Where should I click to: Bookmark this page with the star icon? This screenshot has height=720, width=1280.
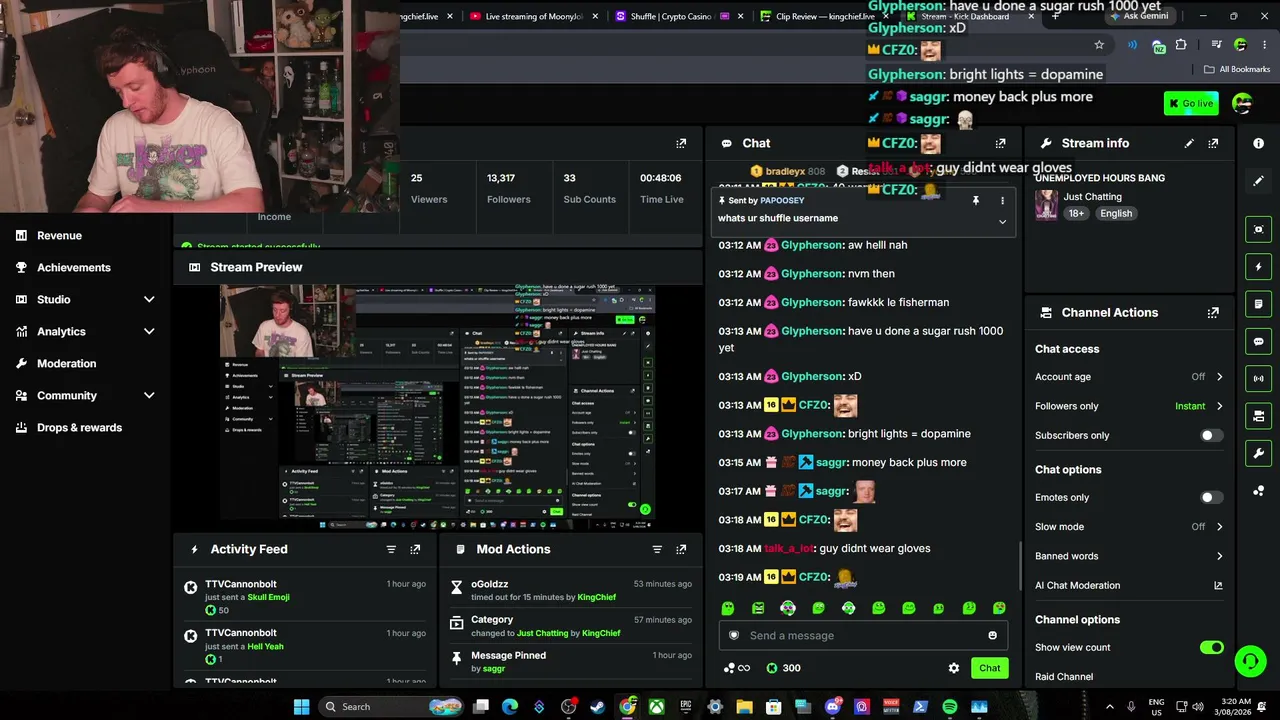point(1099,45)
